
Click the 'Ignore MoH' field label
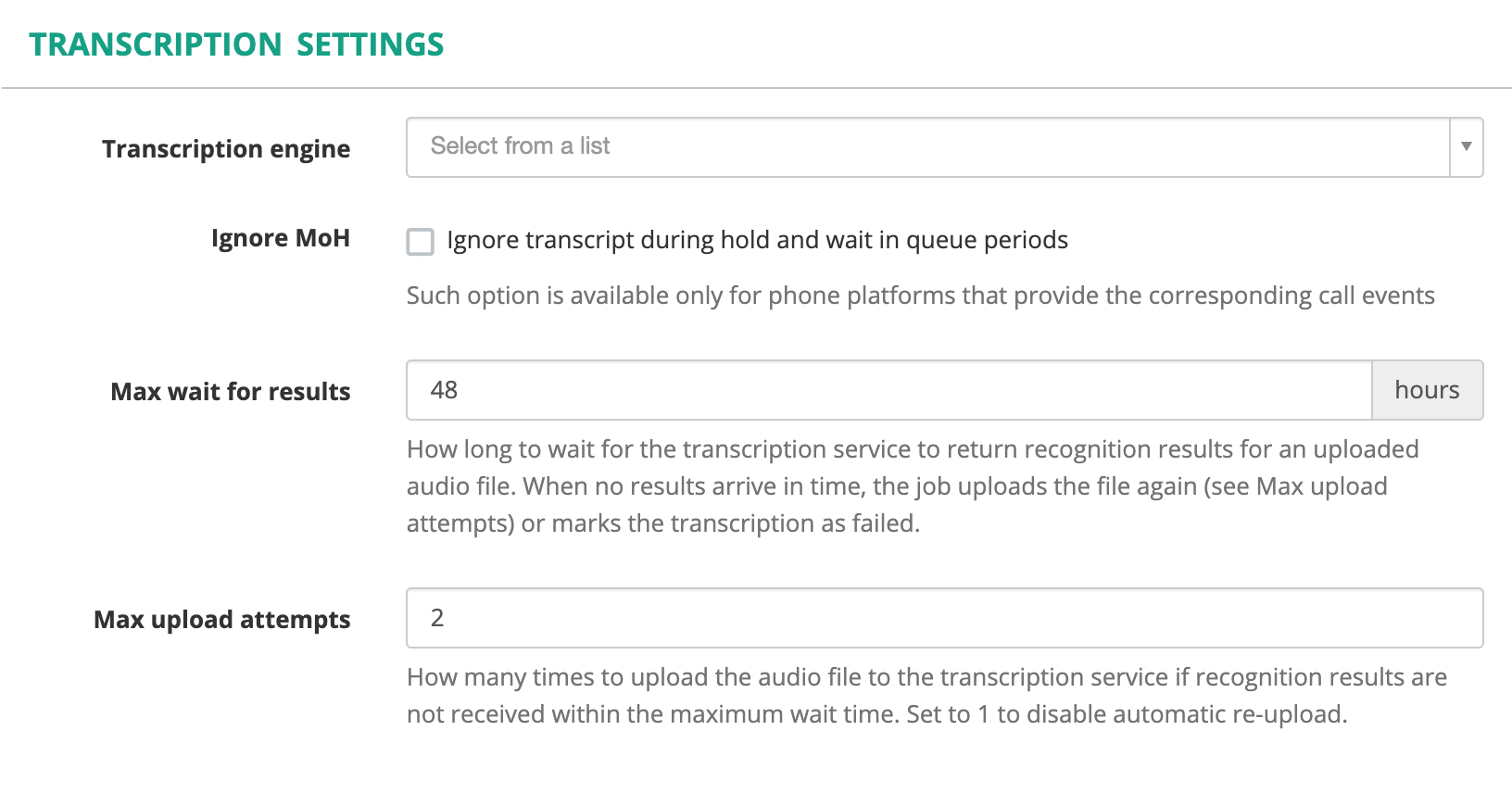coord(281,238)
